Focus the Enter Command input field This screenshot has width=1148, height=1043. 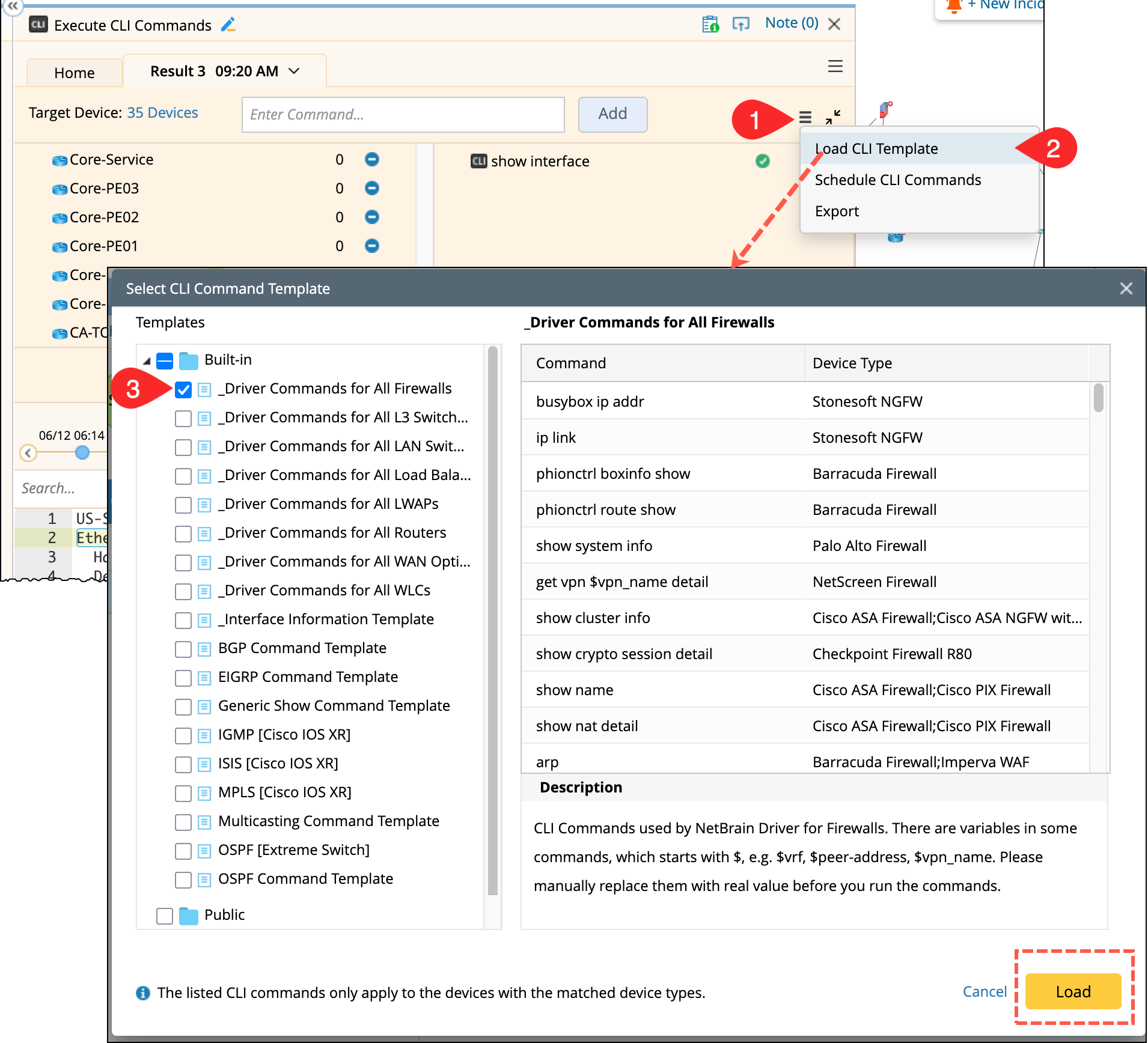(x=403, y=114)
